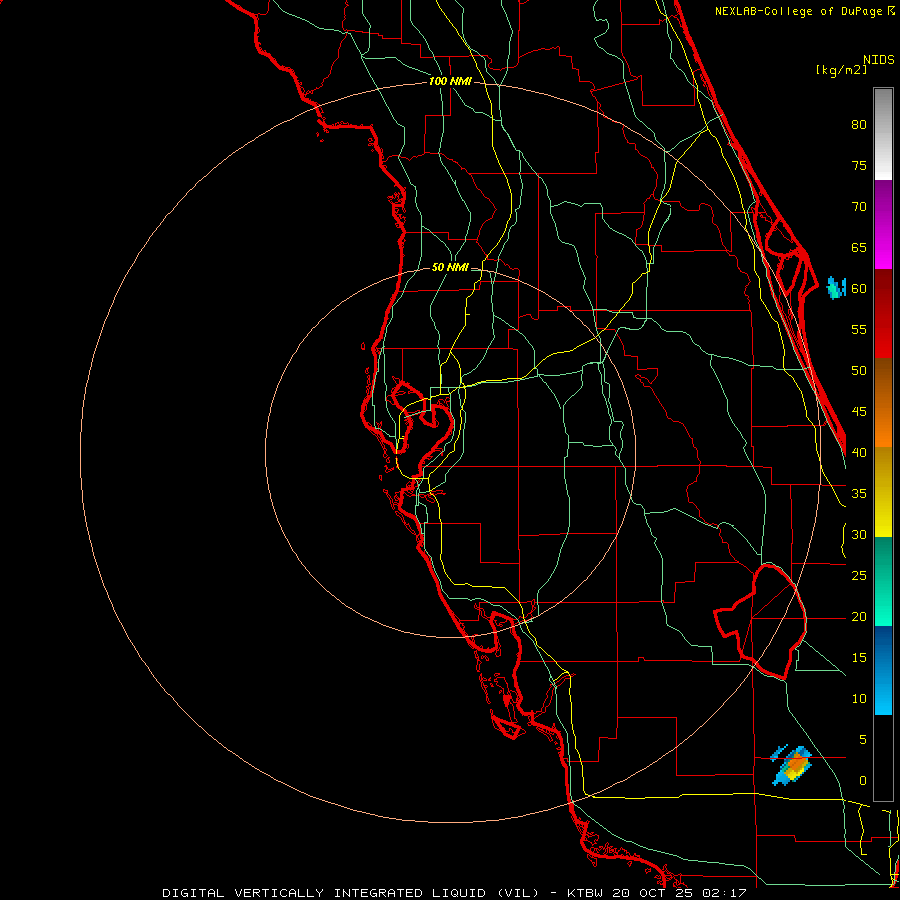Click the 40 value on the scale

[859, 453]
